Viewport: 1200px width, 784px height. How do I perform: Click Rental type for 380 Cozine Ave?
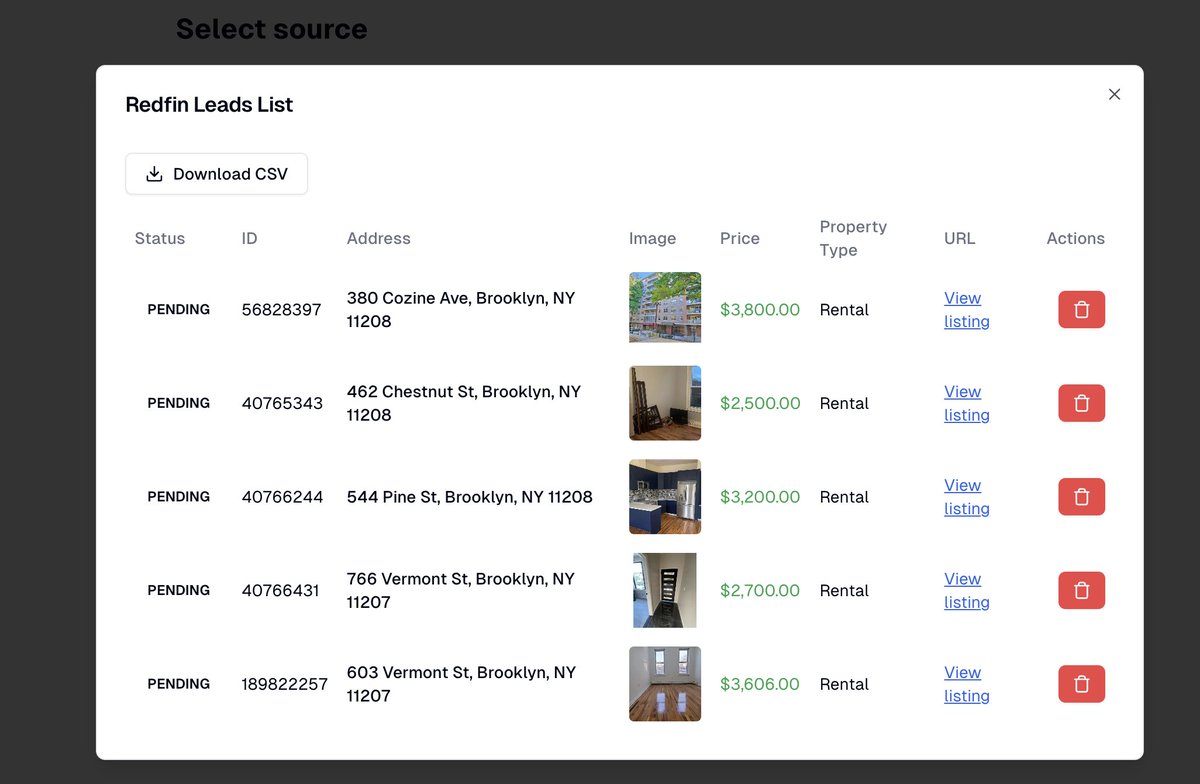845,310
